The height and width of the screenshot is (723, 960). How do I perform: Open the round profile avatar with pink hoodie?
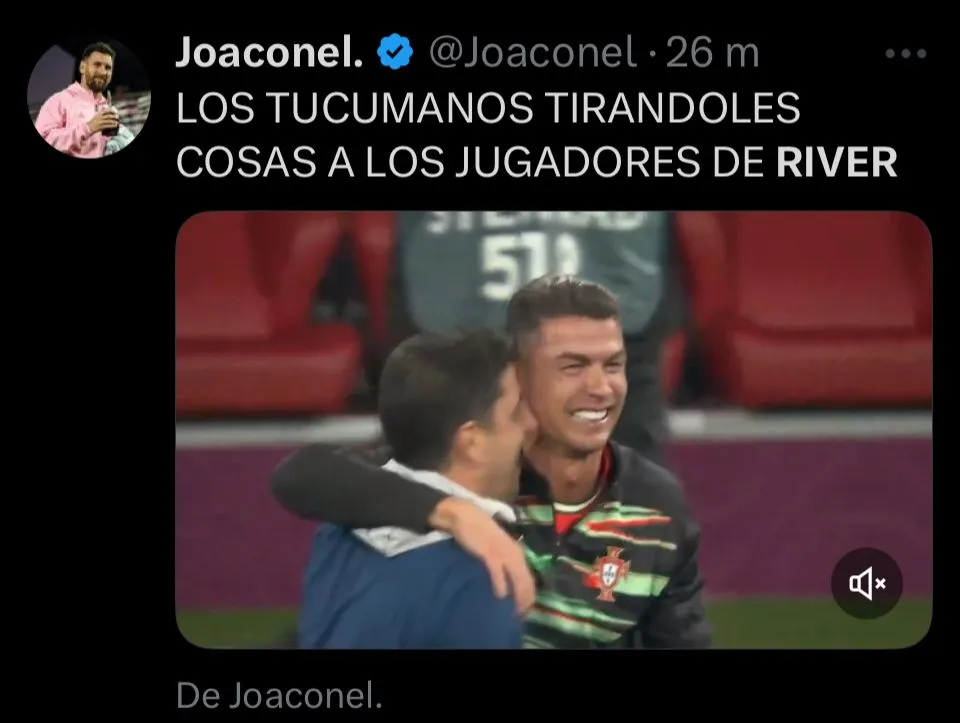click(x=89, y=98)
